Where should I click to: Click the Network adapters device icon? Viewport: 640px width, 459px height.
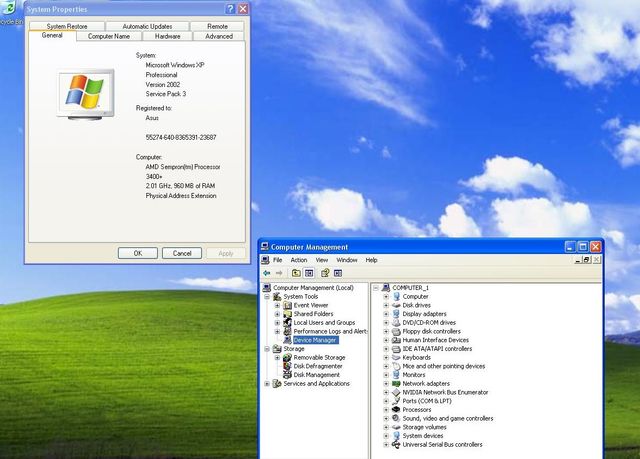point(396,384)
